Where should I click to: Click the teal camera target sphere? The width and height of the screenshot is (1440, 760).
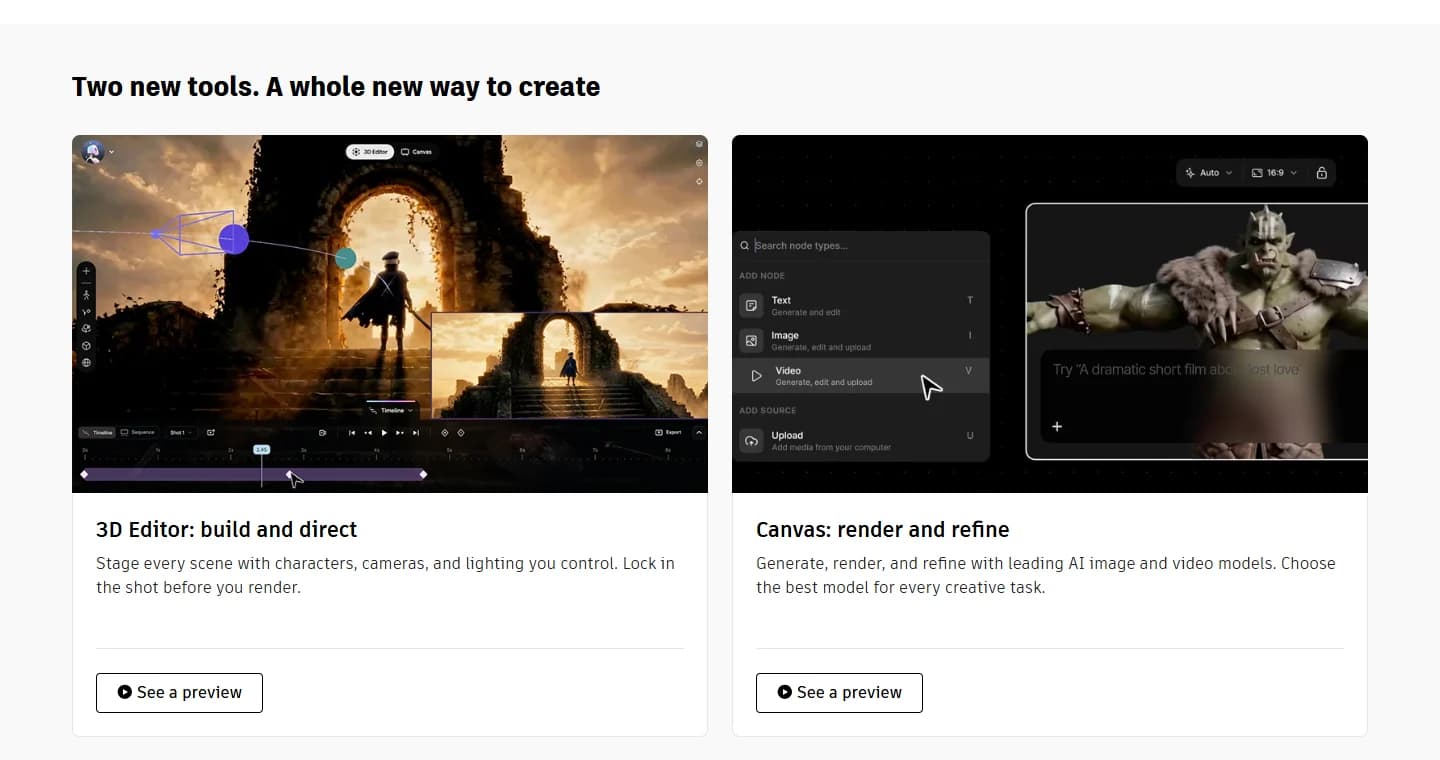[346, 259]
